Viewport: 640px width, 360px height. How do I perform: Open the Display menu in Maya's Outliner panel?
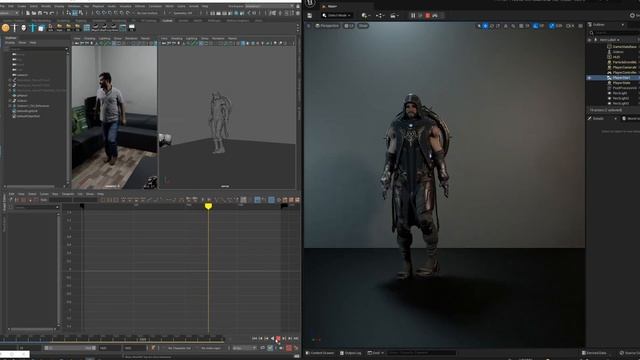click(9, 42)
